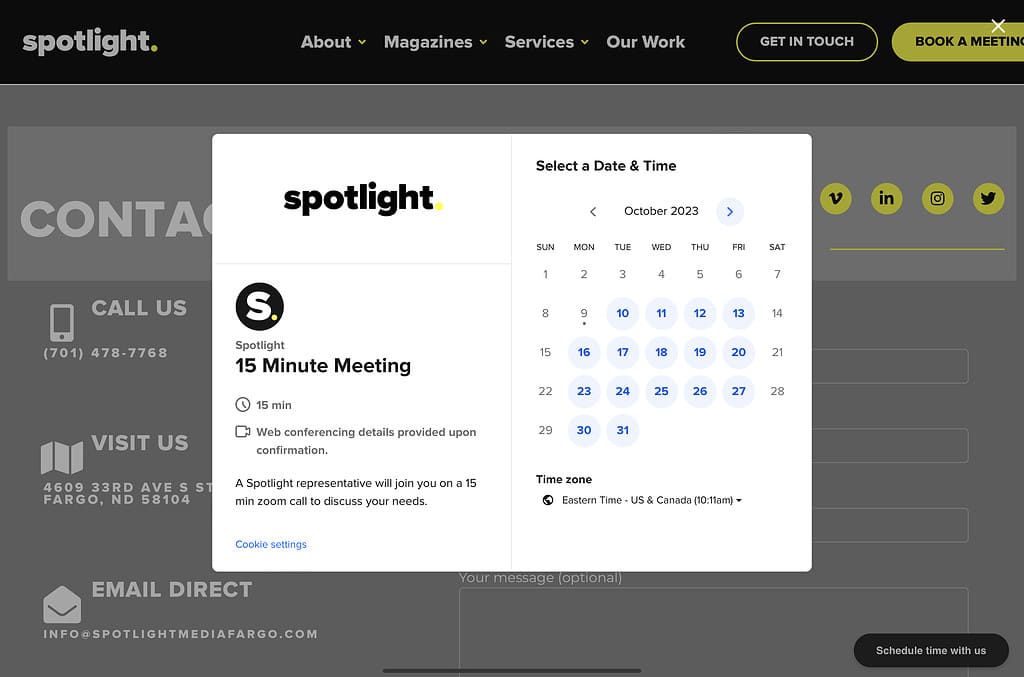Go to previous month arrow
This screenshot has width=1024, height=677.
(x=593, y=211)
